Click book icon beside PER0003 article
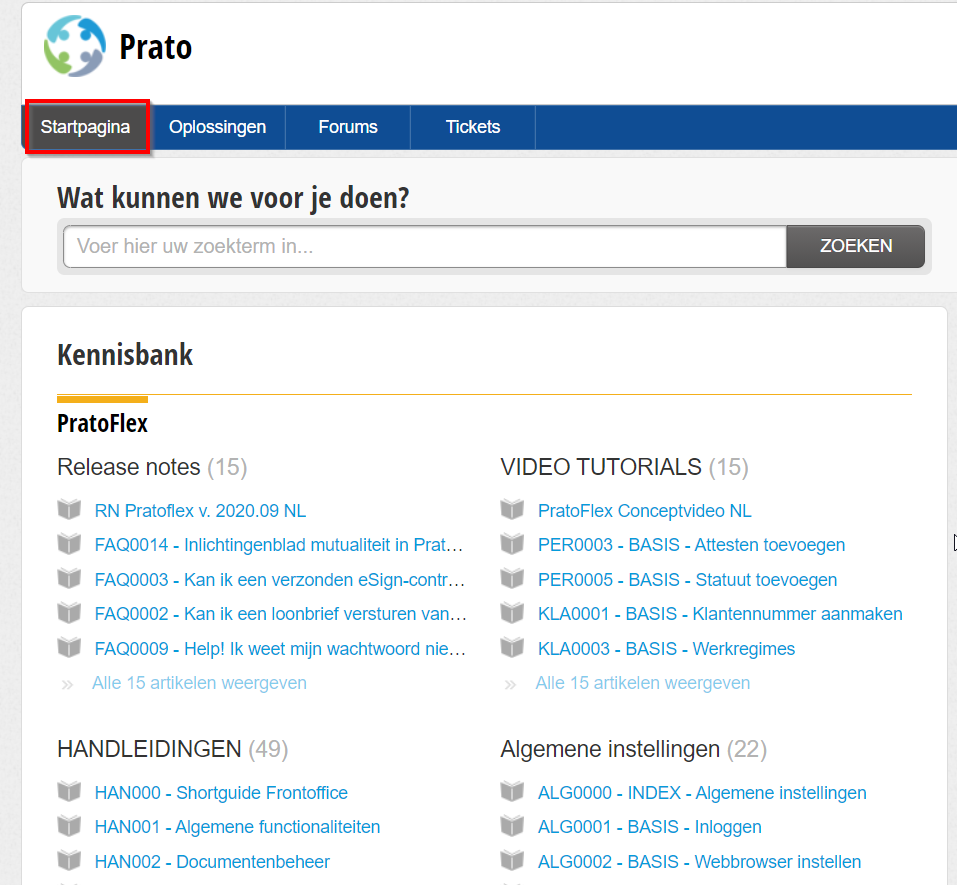957x885 pixels. point(513,543)
